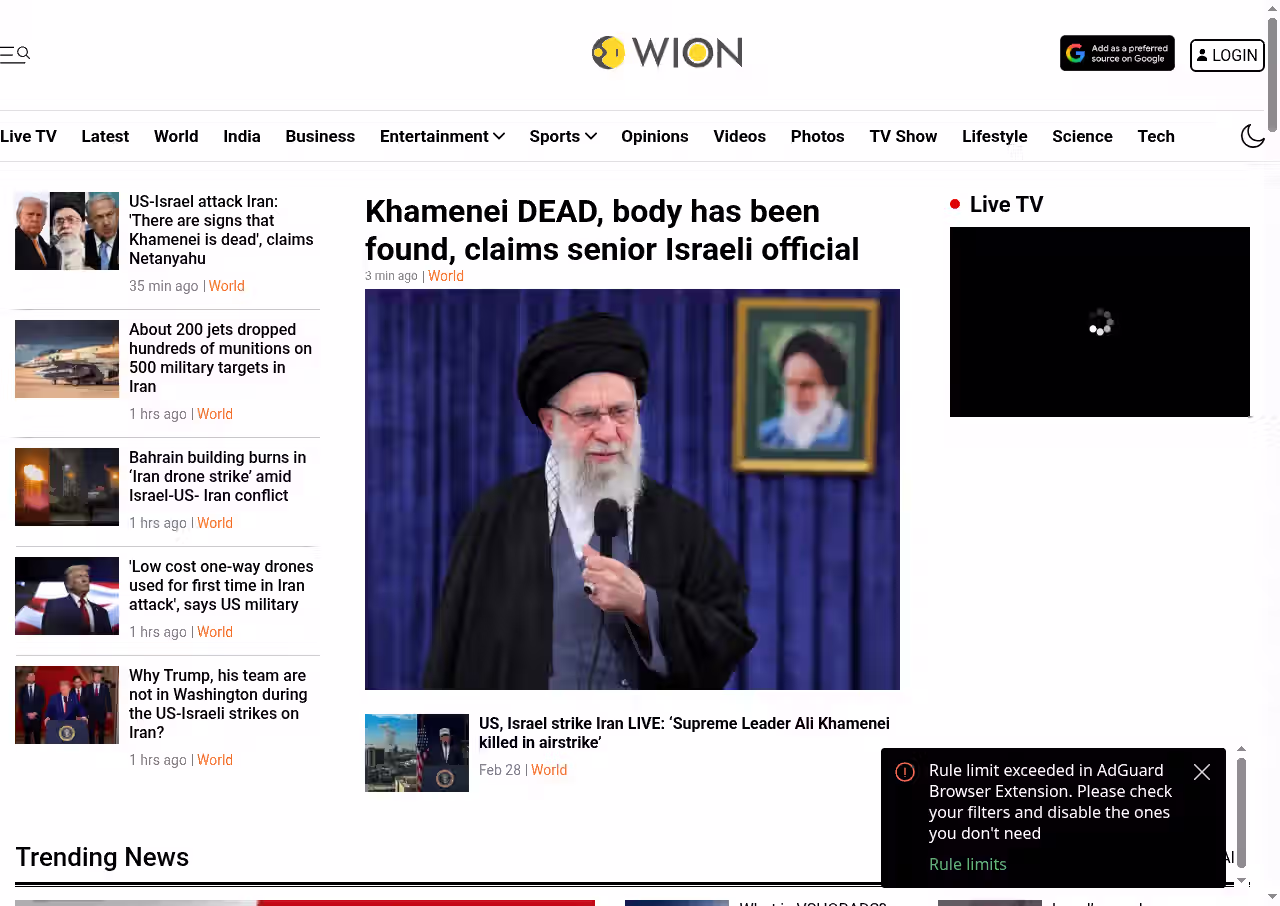Go to the Business section
This screenshot has height=906, width=1280.
coord(320,136)
